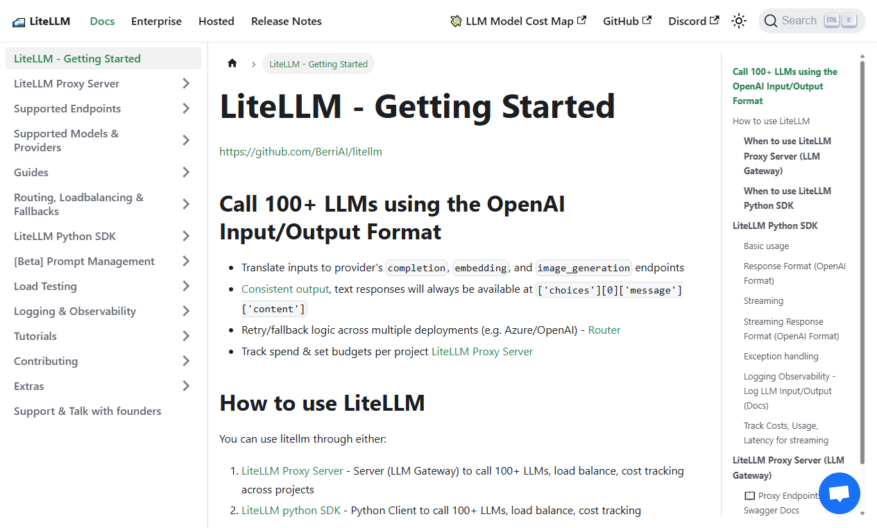The height and width of the screenshot is (528, 877).
Task: Select LiteLLM - Getting Started in the sidebar
Action: click(x=103, y=58)
